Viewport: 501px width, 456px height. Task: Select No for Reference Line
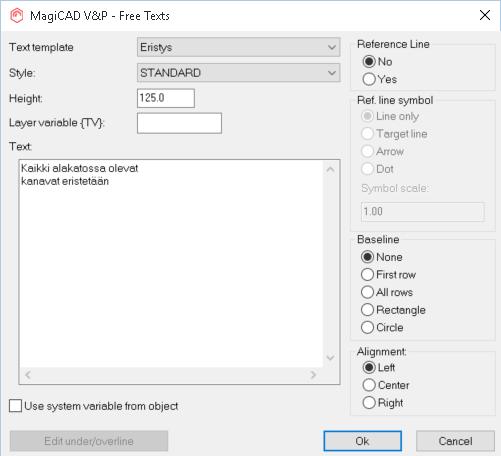pyautogui.click(x=377, y=62)
